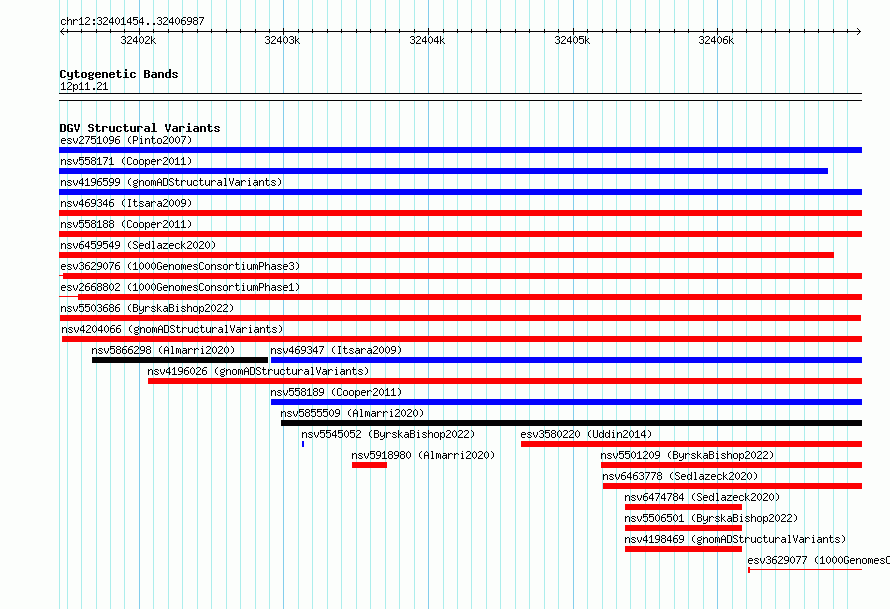This screenshot has width=890, height=609.
Task: Click the red bar under nsv5503686
Action: click(x=460, y=318)
